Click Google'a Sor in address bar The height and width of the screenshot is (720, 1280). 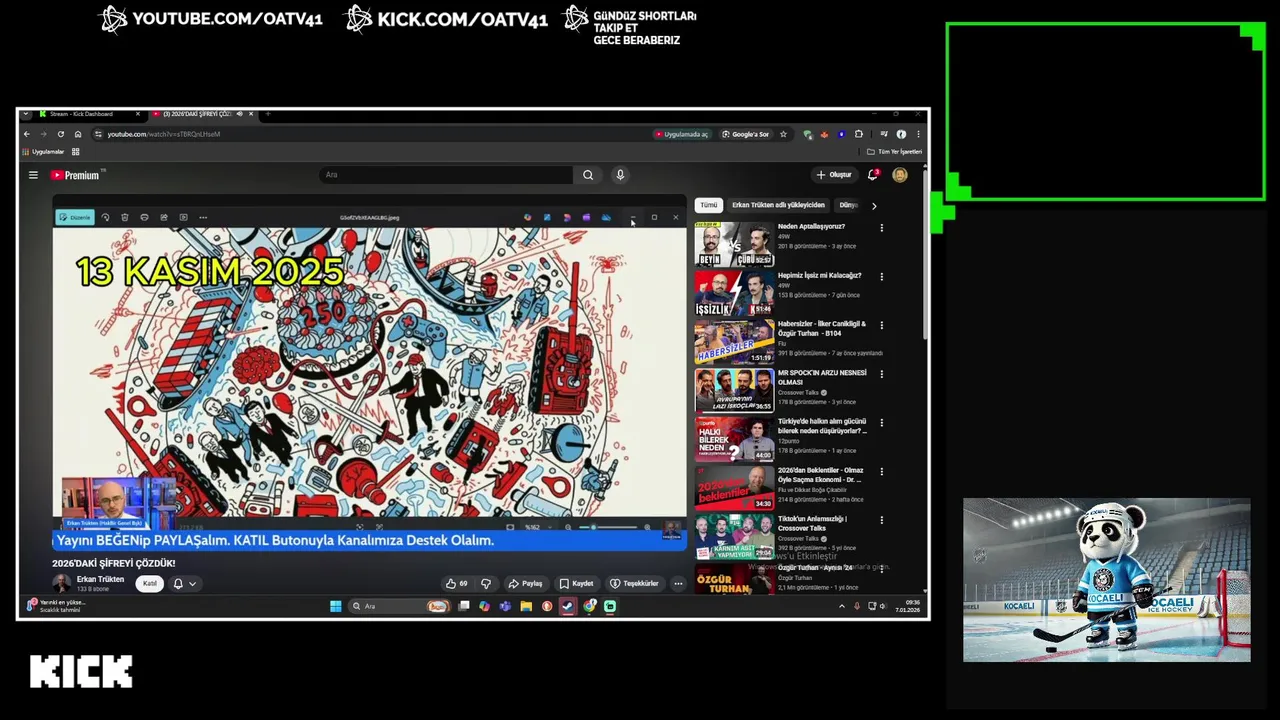746,134
